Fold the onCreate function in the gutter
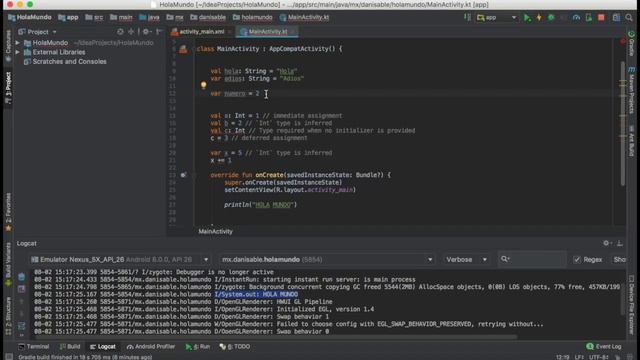 coord(194,175)
